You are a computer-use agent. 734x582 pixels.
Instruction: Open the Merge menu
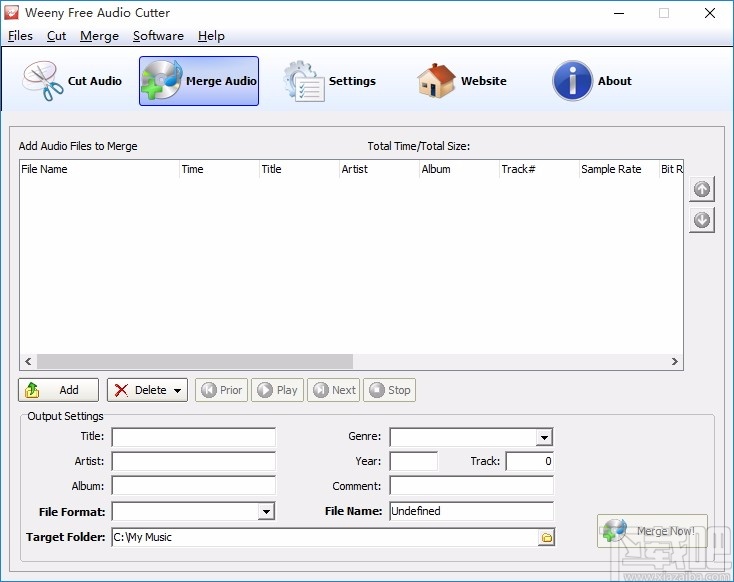(99, 36)
